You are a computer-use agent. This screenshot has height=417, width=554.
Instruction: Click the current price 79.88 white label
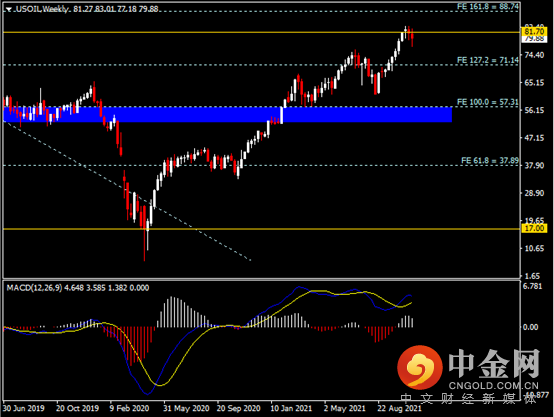pyautogui.click(x=534, y=39)
